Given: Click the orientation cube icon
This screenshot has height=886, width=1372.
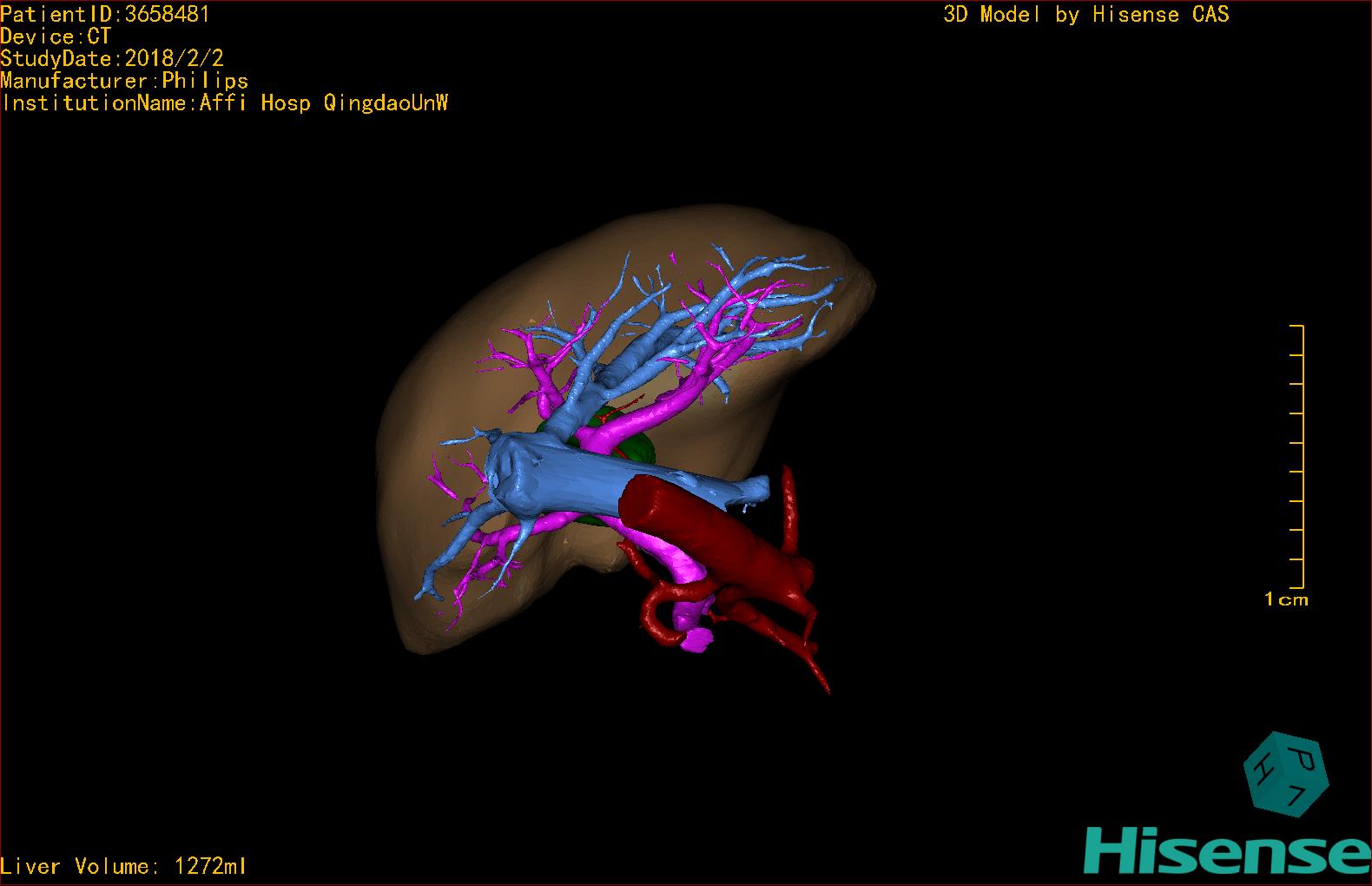Looking at the screenshot, I should point(1286,775).
